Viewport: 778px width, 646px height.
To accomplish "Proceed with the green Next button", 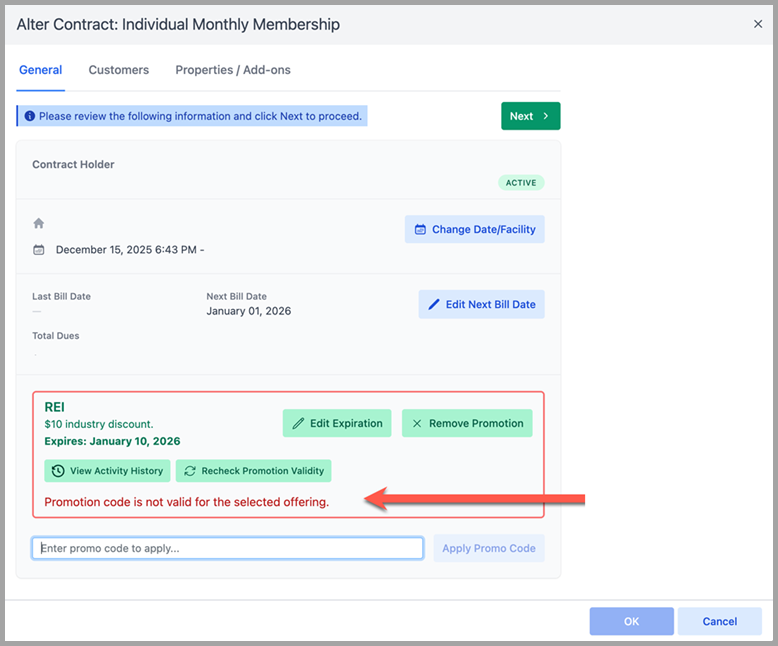I will (530, 116).
